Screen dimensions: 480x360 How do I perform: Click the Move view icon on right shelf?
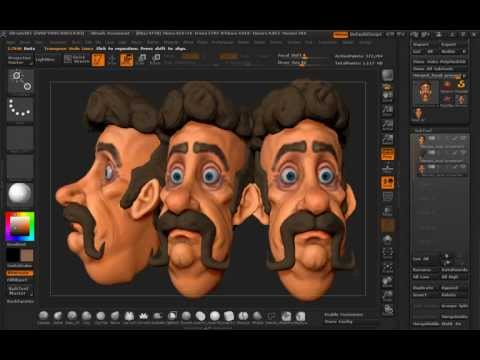coord(387,267)
